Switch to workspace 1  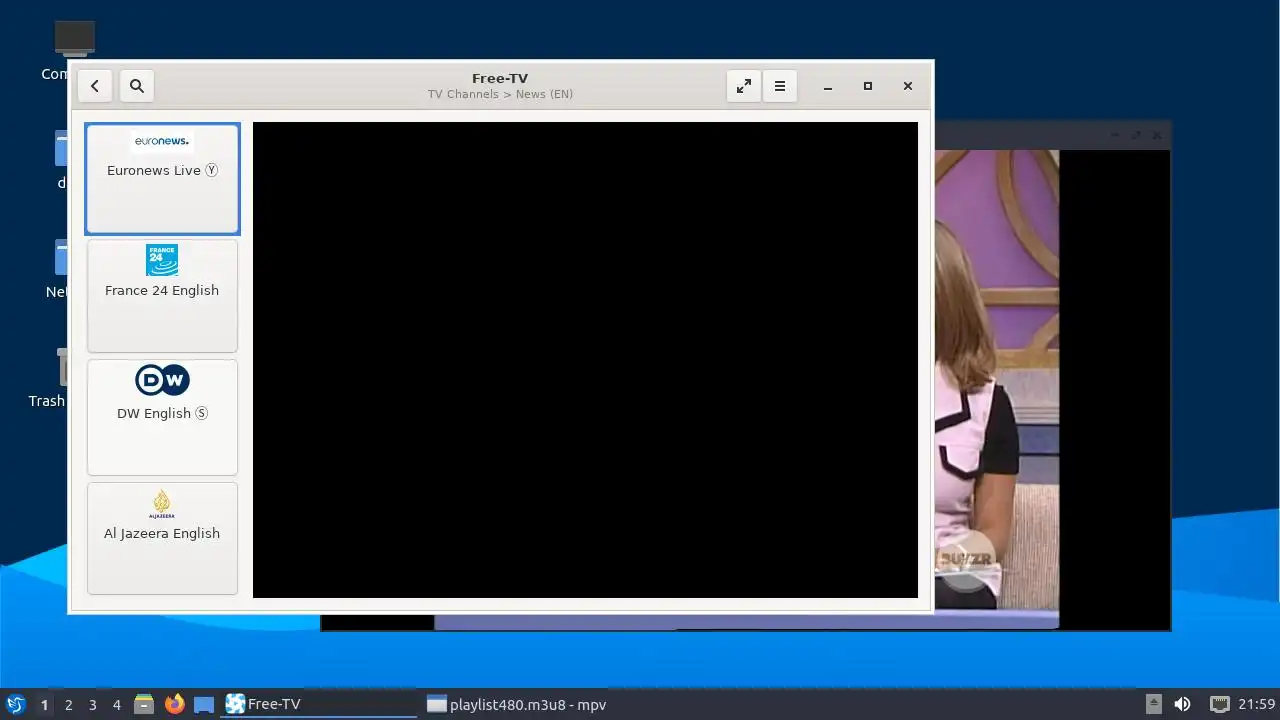coord(44,704)
